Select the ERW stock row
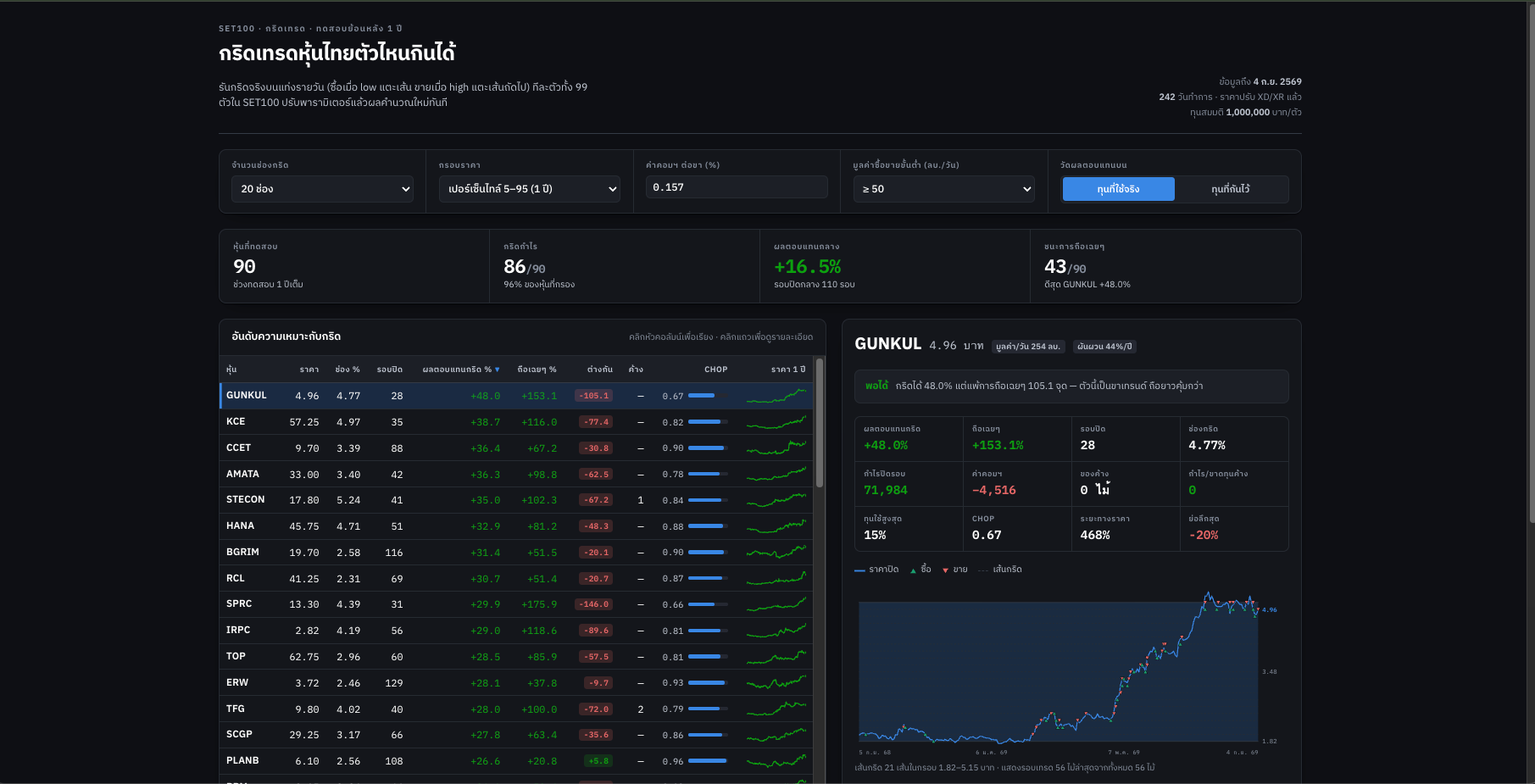The height and width of the screenshot is (784, 1535). [x=516, y=683]
